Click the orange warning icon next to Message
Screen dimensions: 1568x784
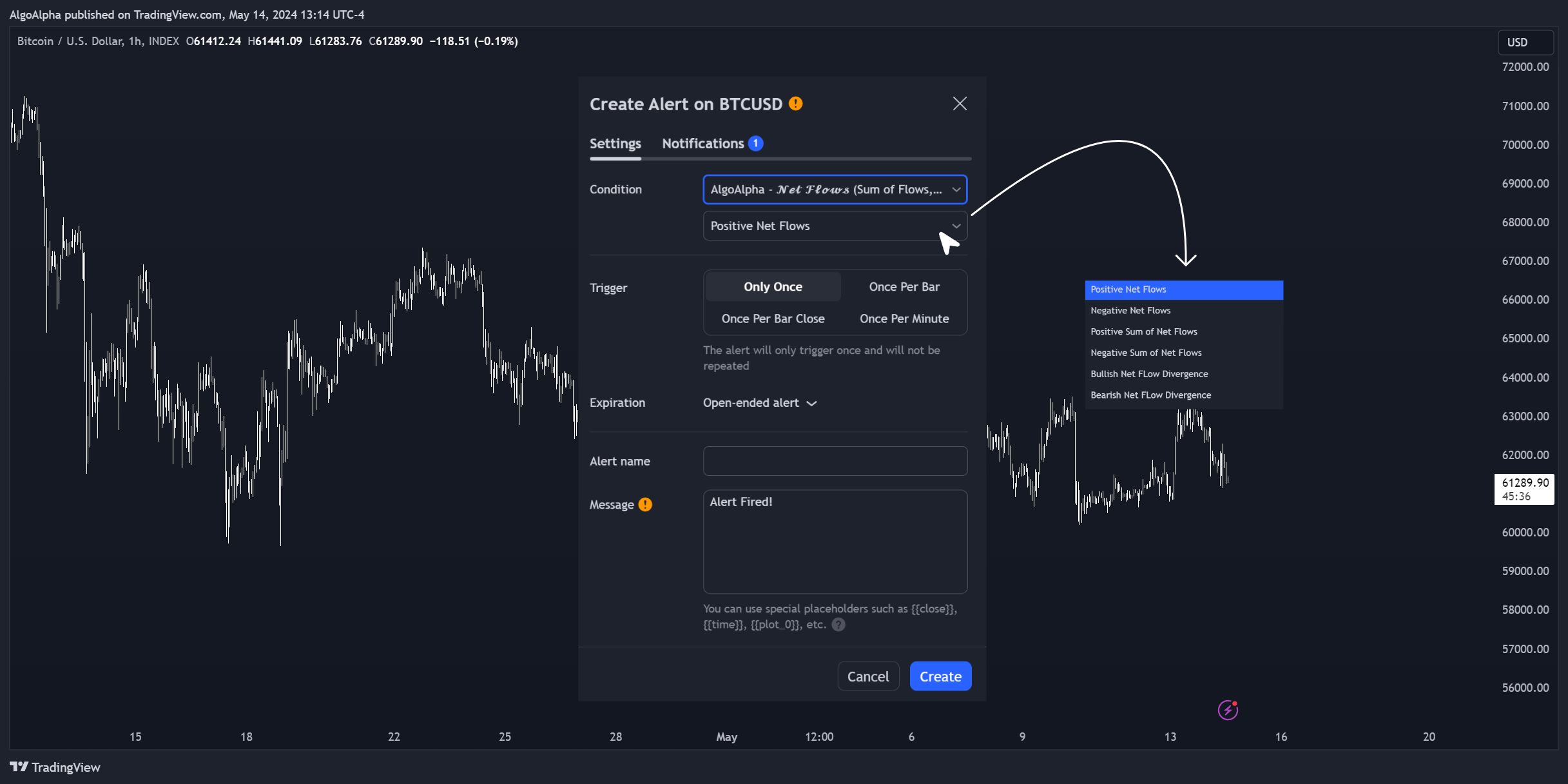pos(645,505)
